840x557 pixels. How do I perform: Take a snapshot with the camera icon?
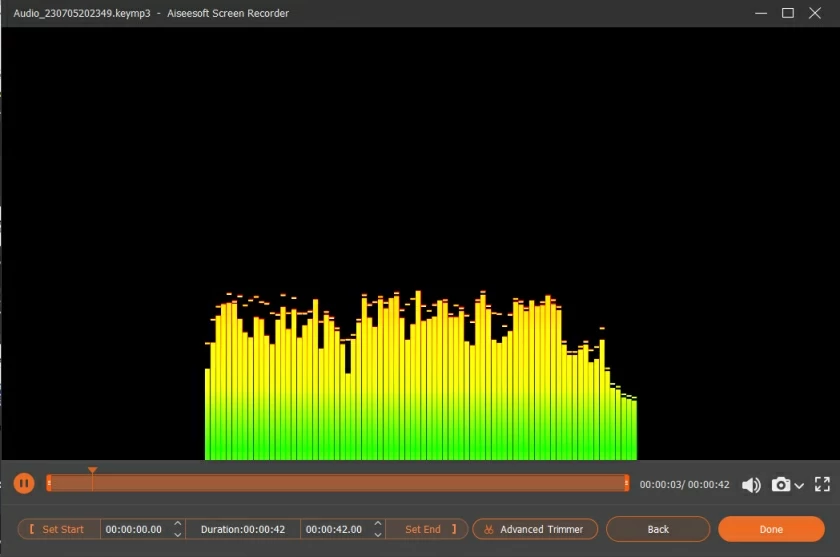point(781,484)
